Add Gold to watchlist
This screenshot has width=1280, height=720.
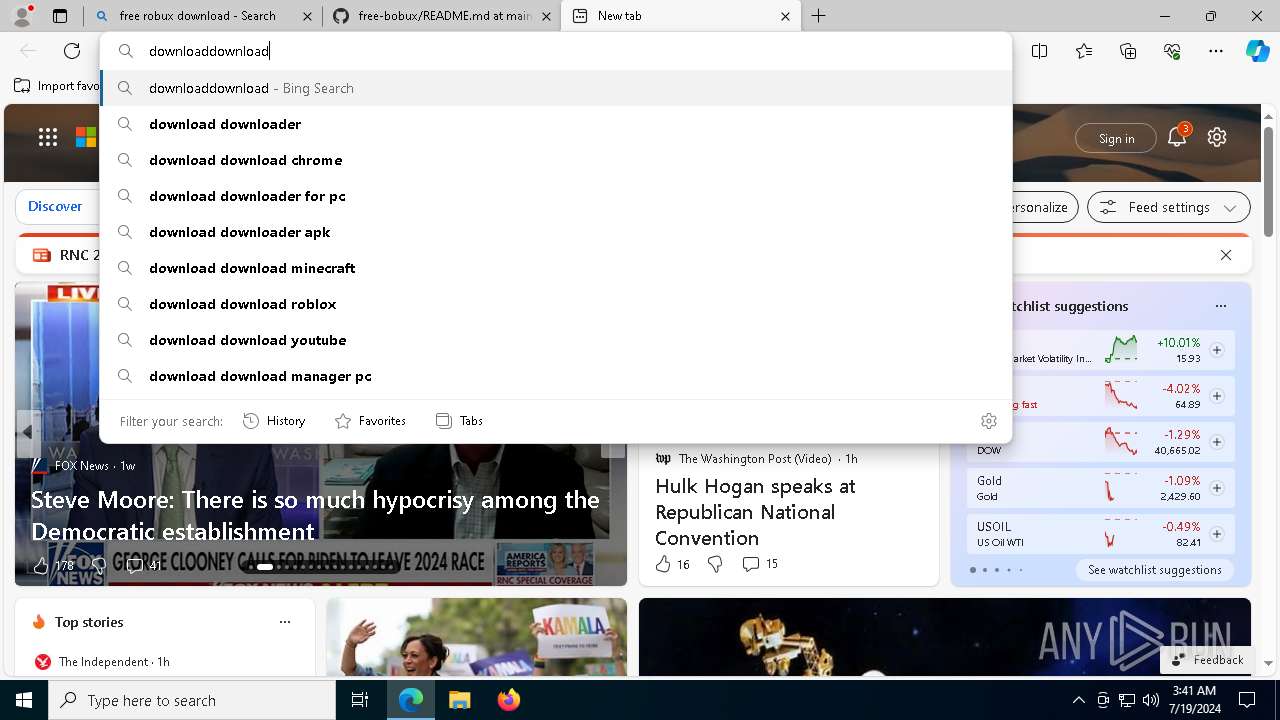coord(1217,488)
